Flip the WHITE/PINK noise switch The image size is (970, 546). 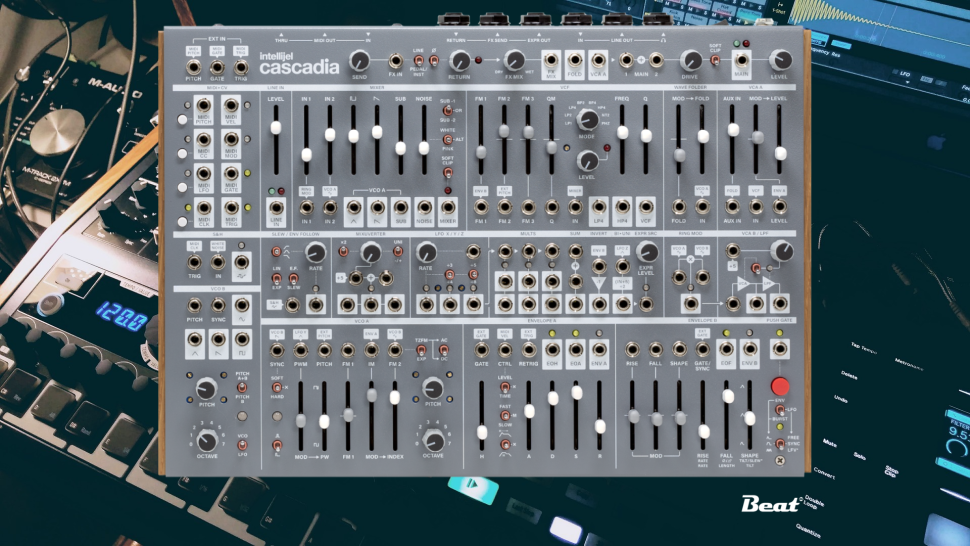click(x=447, y=139)
